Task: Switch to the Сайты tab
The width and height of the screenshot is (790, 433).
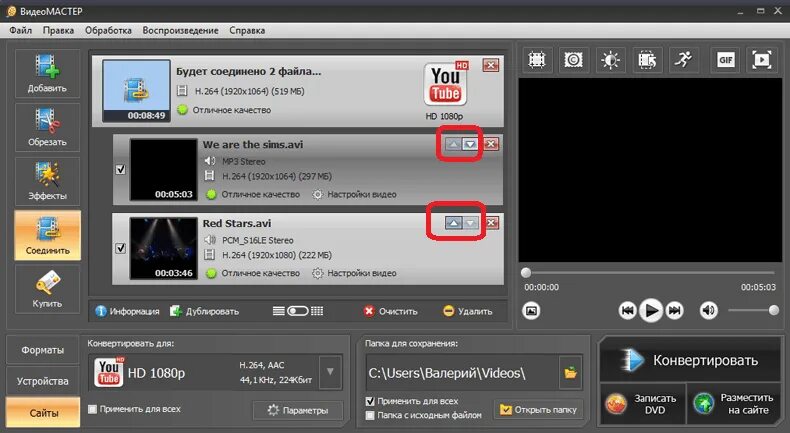Action: tap(43, 413)
